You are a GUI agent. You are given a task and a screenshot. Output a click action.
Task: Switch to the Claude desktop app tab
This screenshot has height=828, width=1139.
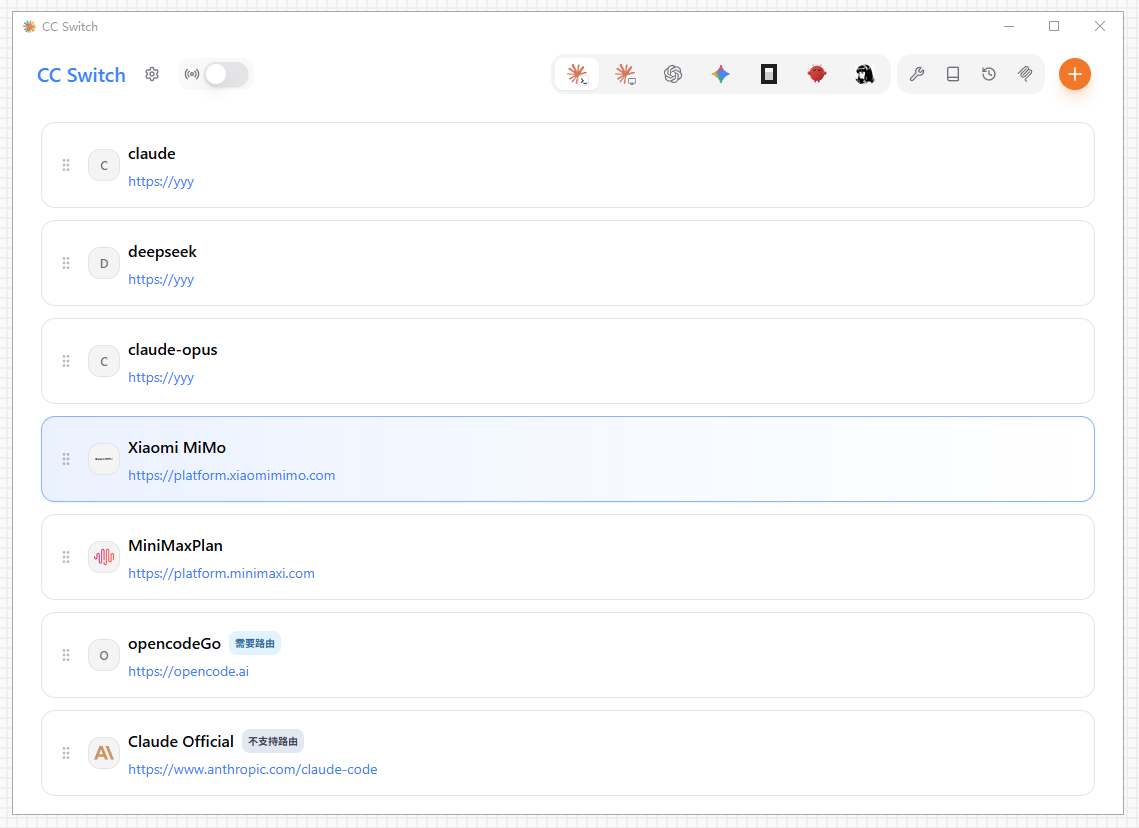pos(625,74)
